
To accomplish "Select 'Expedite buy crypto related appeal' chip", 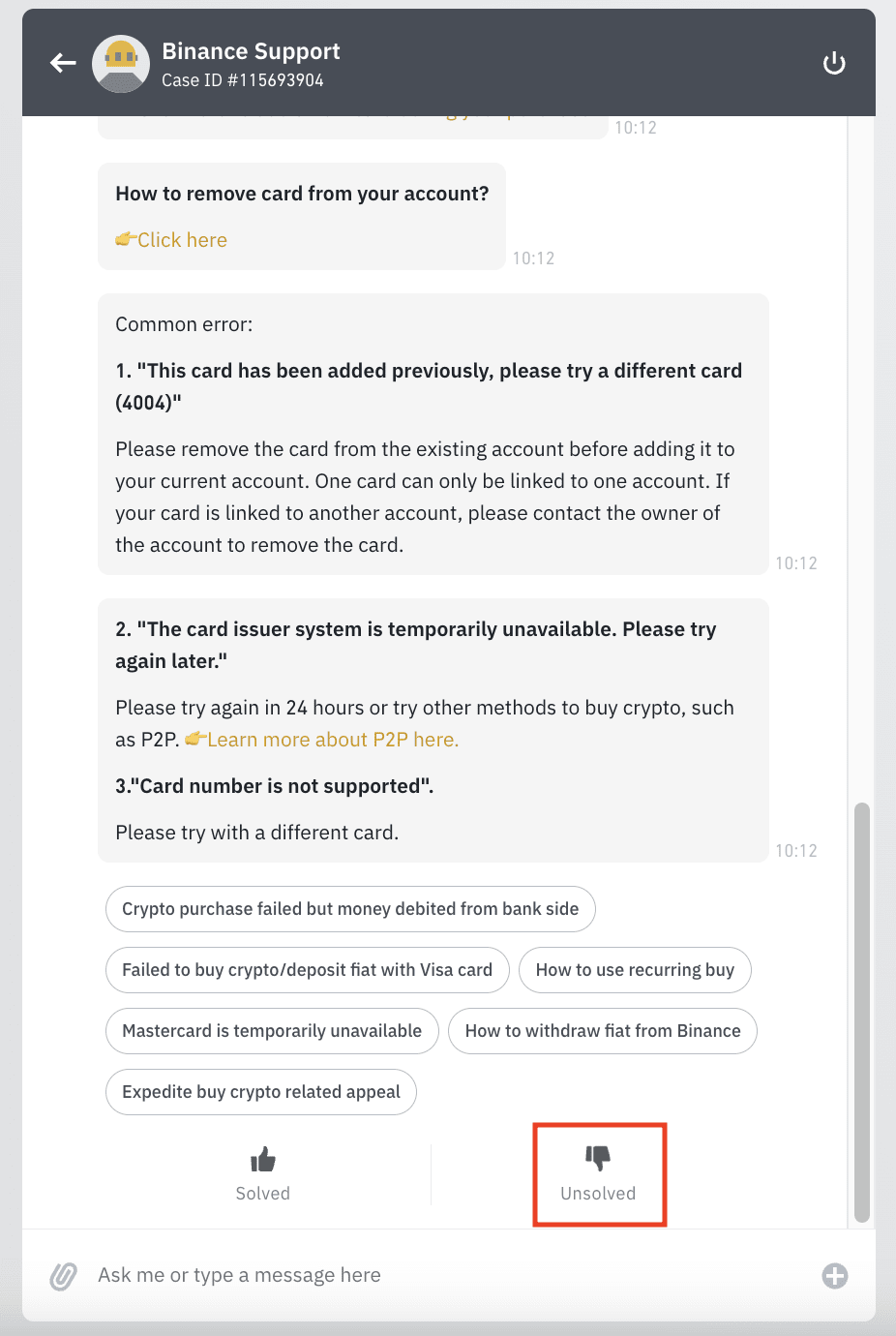I will click(261, 1092).
